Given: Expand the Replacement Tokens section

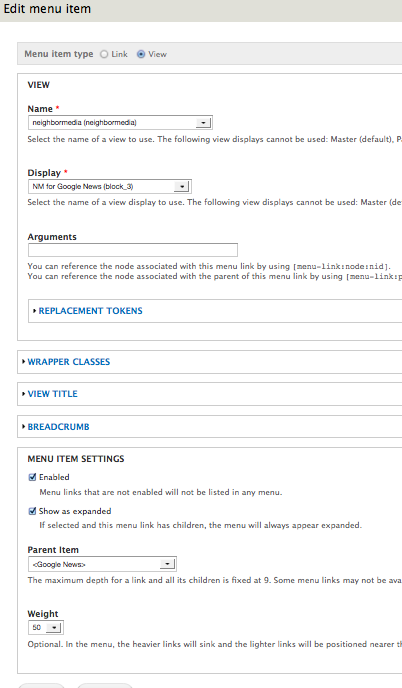Looking at the screenshot, I should click(90, 311).
